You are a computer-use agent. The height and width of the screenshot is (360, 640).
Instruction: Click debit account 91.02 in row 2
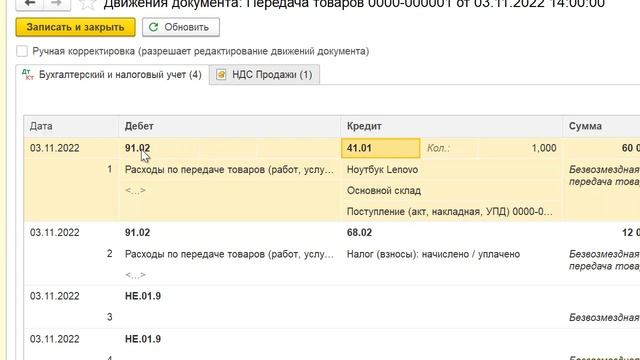[x=138, y=232]
